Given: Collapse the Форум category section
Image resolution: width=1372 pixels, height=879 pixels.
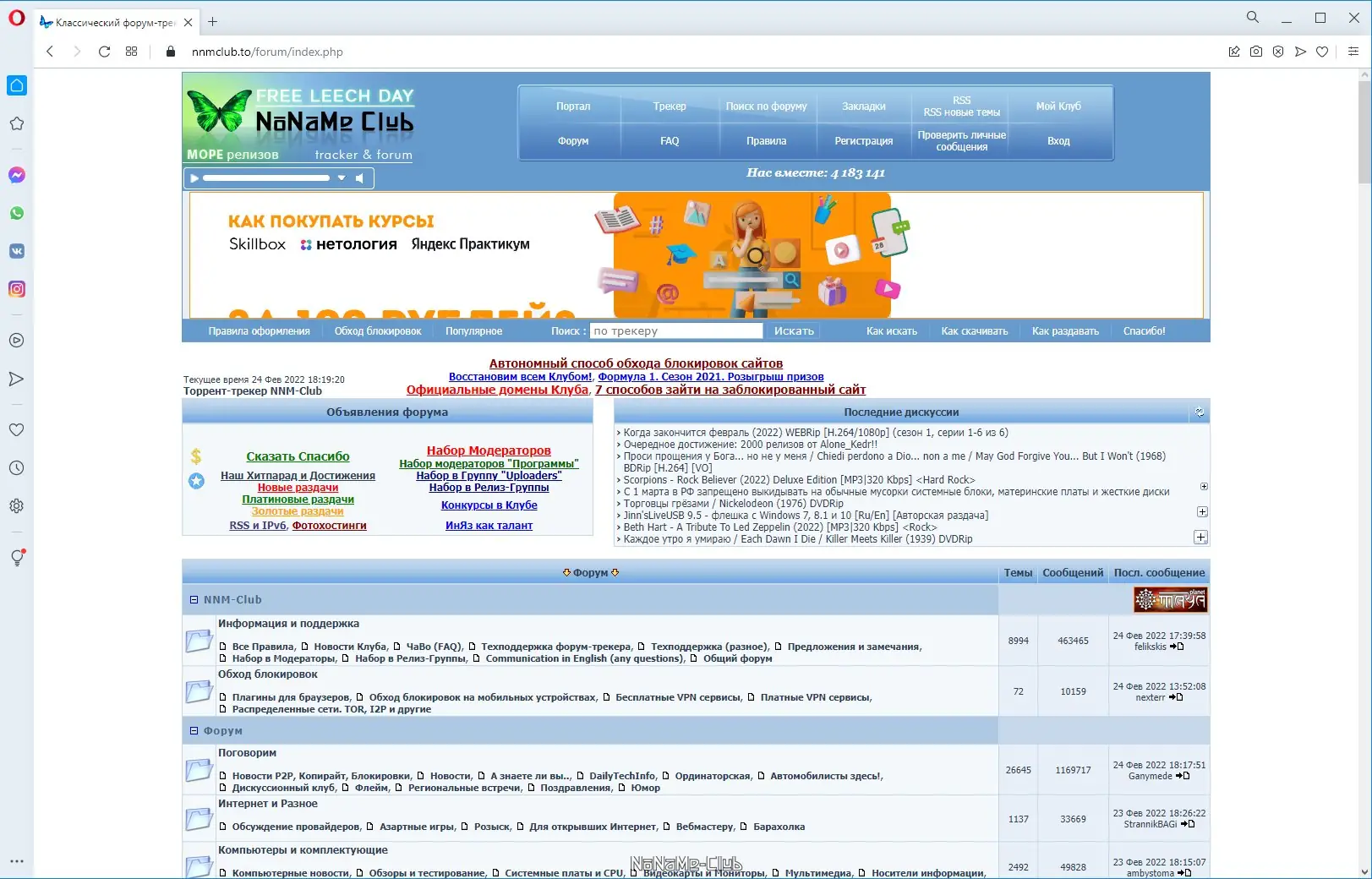Looking at the screenshot, I should (194, 731).
